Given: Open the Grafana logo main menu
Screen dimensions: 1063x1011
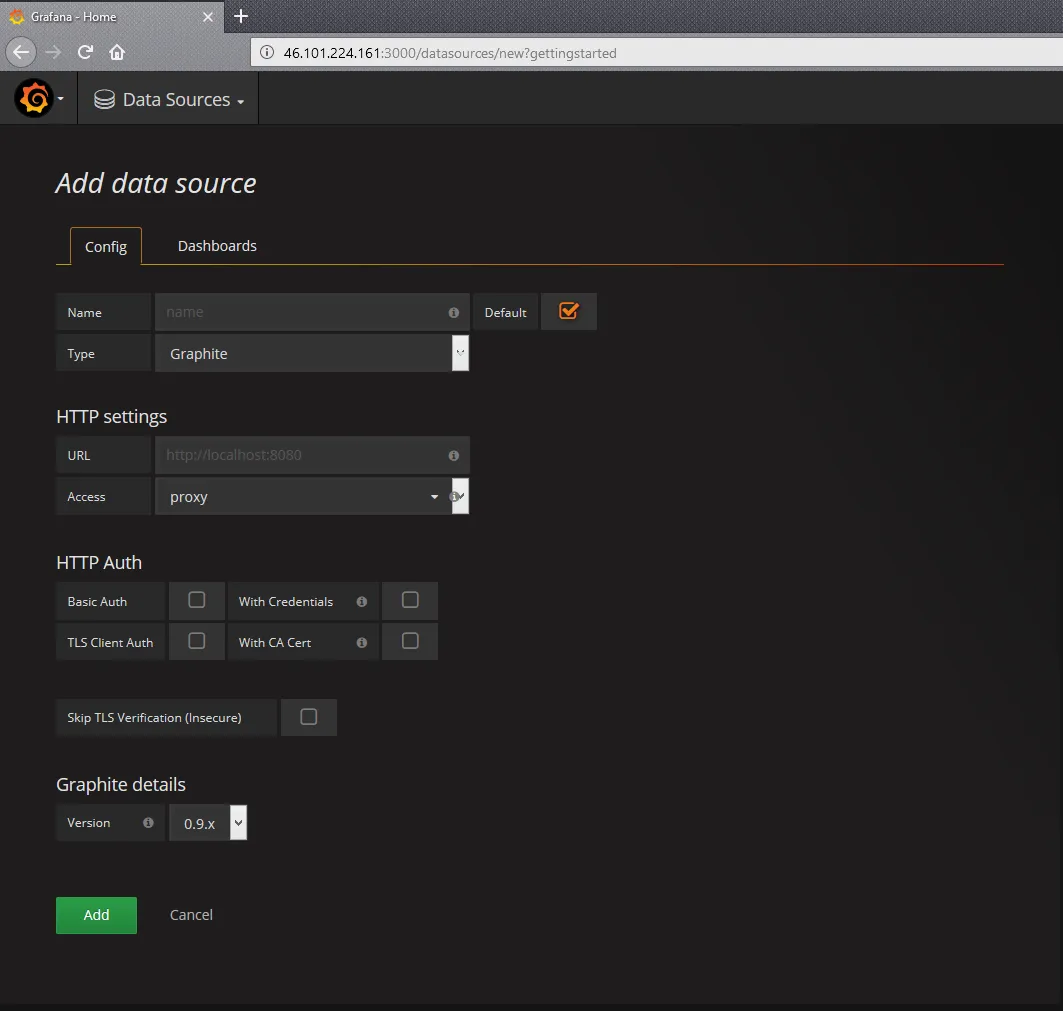Looking at the screenshot, I should tap(34, 99).
